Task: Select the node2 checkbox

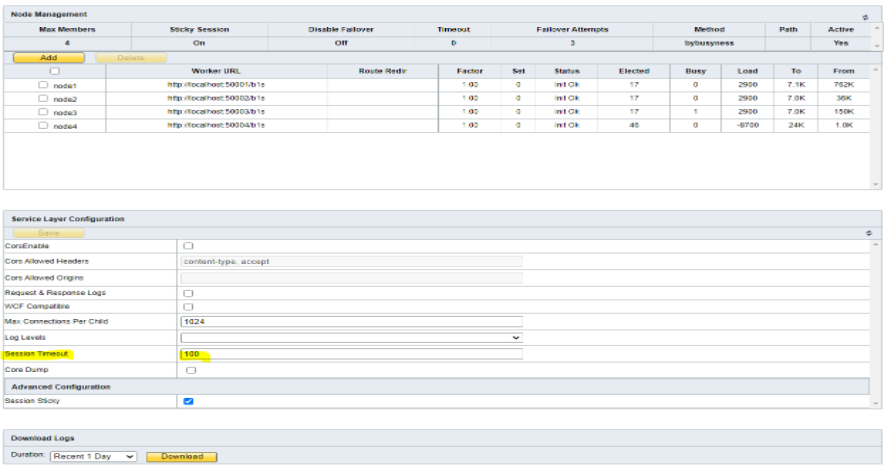Action: [x=43, y=98]
